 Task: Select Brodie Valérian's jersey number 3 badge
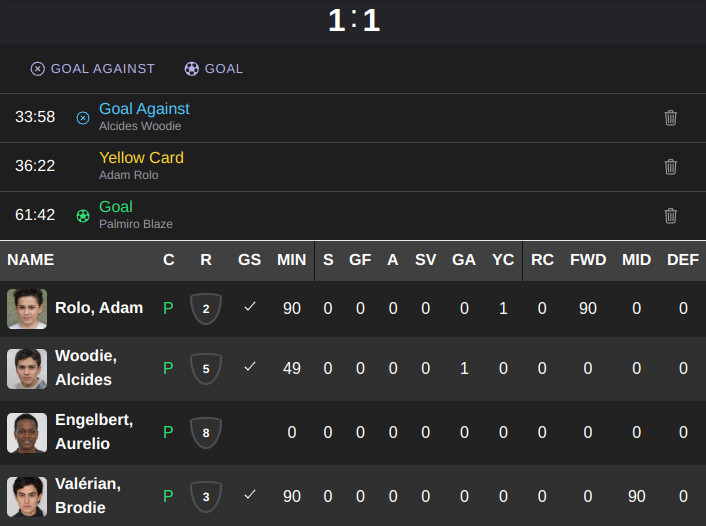pos(206,496)
